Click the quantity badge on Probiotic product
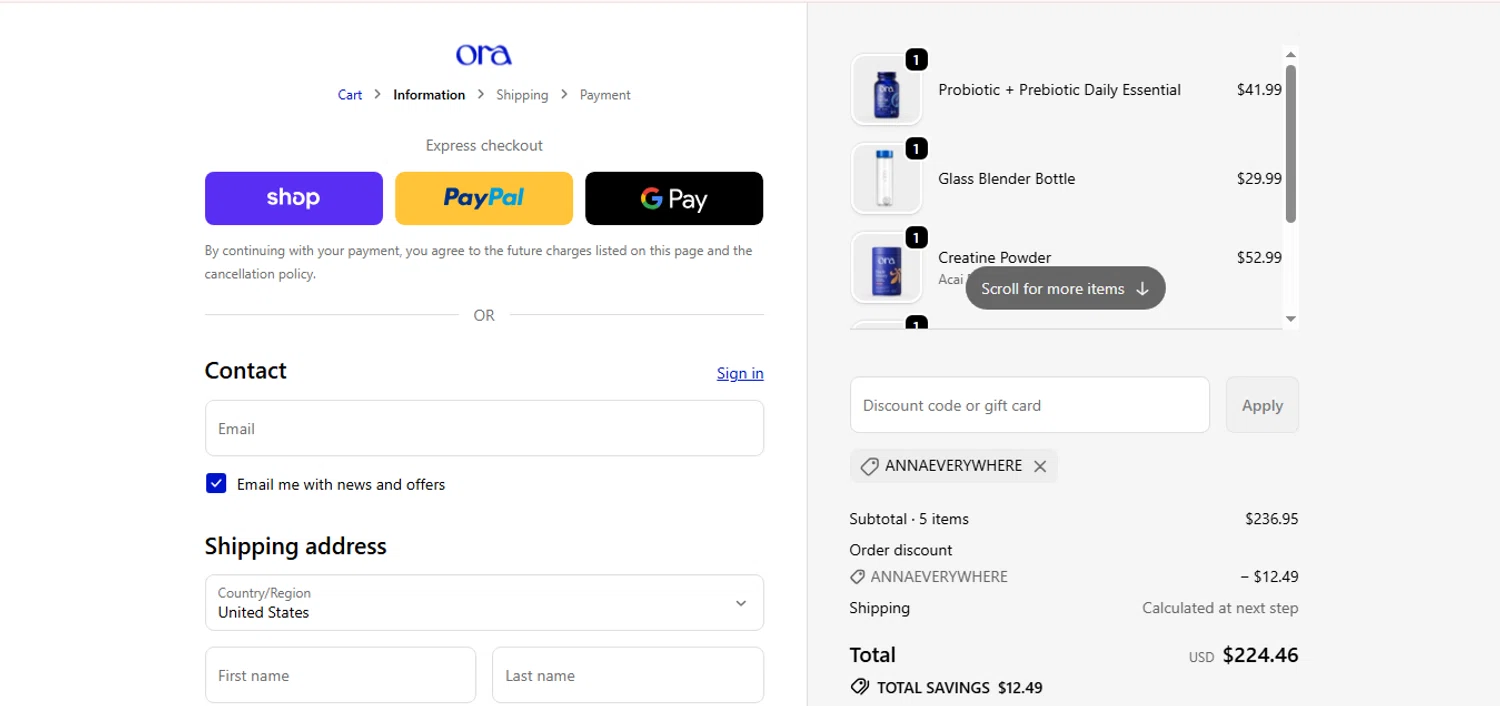The image size is (1500, 706). click(x=916, y=60)
